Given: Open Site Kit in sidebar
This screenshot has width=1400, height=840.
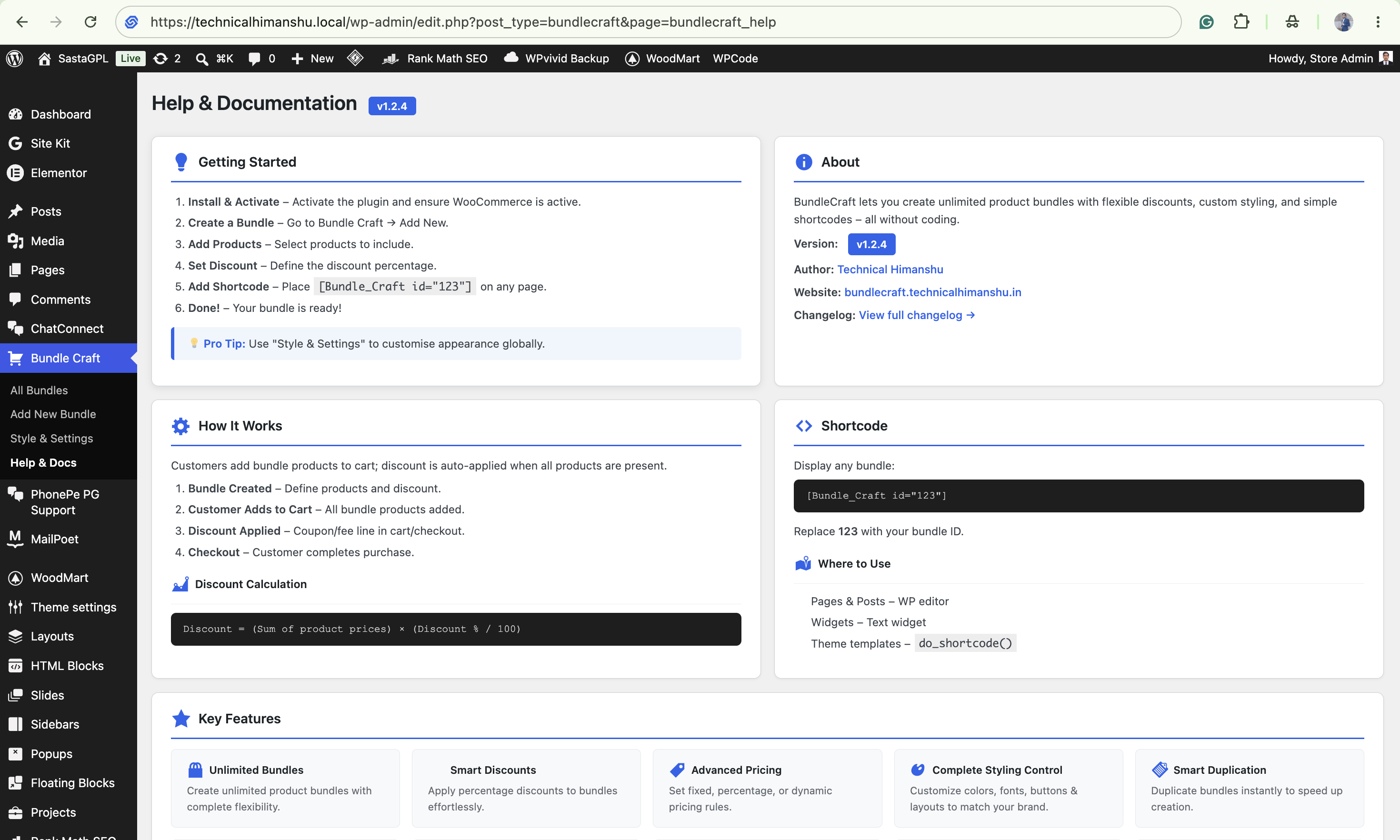Looking at the screenshot, I should [x=69, y=143].
